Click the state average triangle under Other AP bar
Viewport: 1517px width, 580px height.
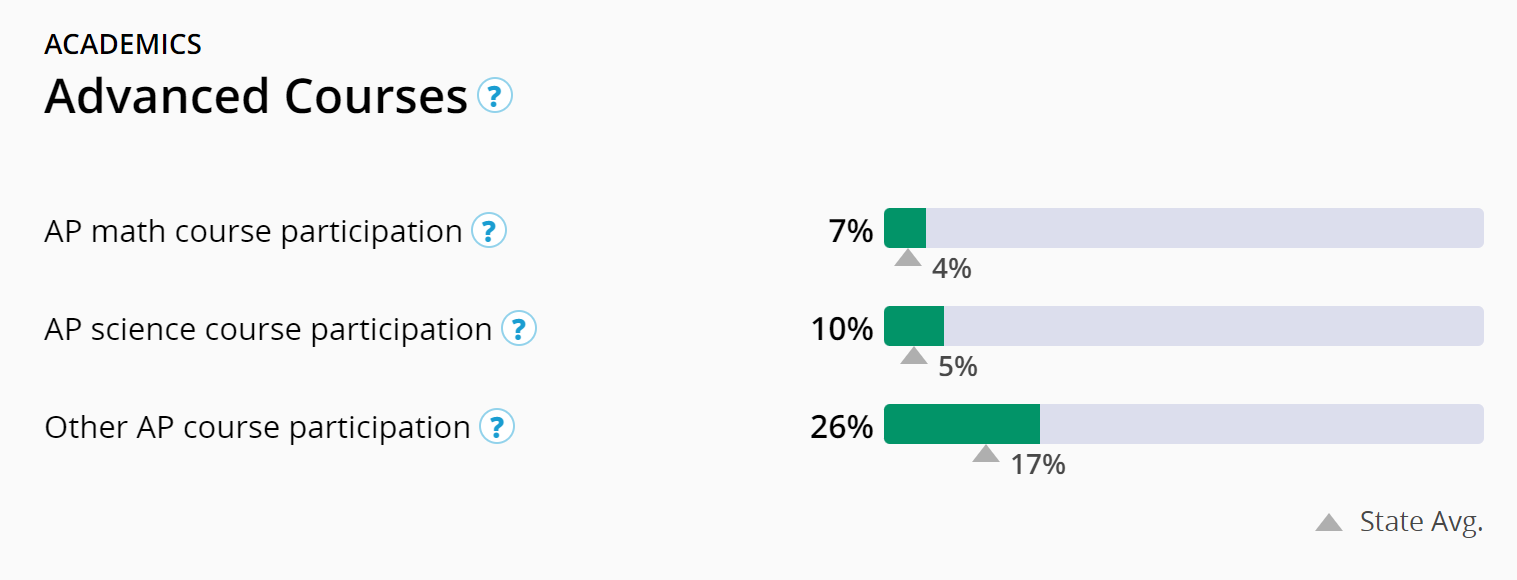(x=986, y=454)
